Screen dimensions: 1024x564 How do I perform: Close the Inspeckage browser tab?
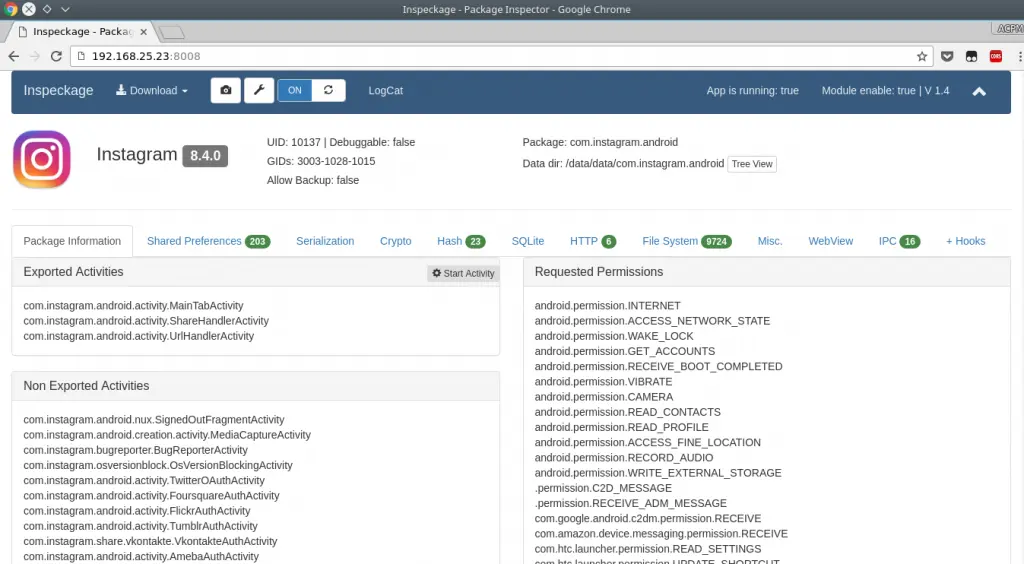[x=143, y=31]
